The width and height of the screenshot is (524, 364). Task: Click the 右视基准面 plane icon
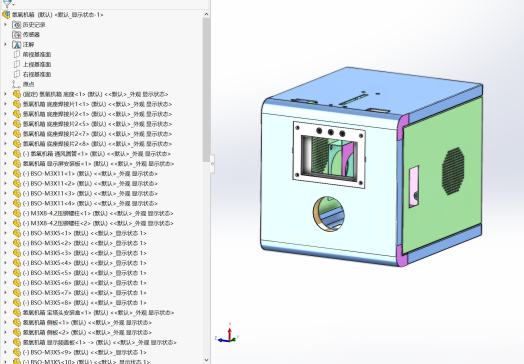[x=16, y=74]
